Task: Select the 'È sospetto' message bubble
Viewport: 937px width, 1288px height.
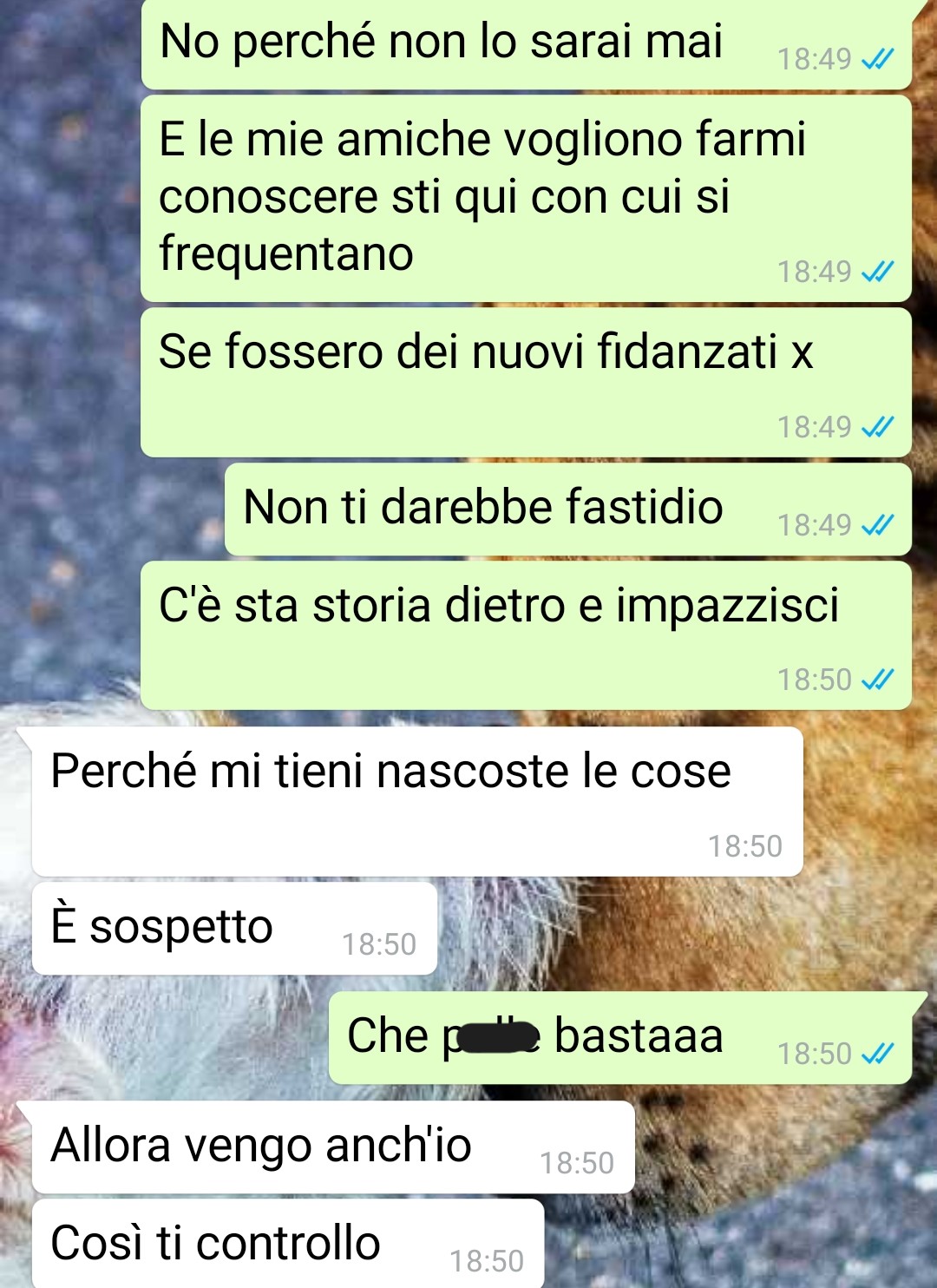Action: coord(234,929)
